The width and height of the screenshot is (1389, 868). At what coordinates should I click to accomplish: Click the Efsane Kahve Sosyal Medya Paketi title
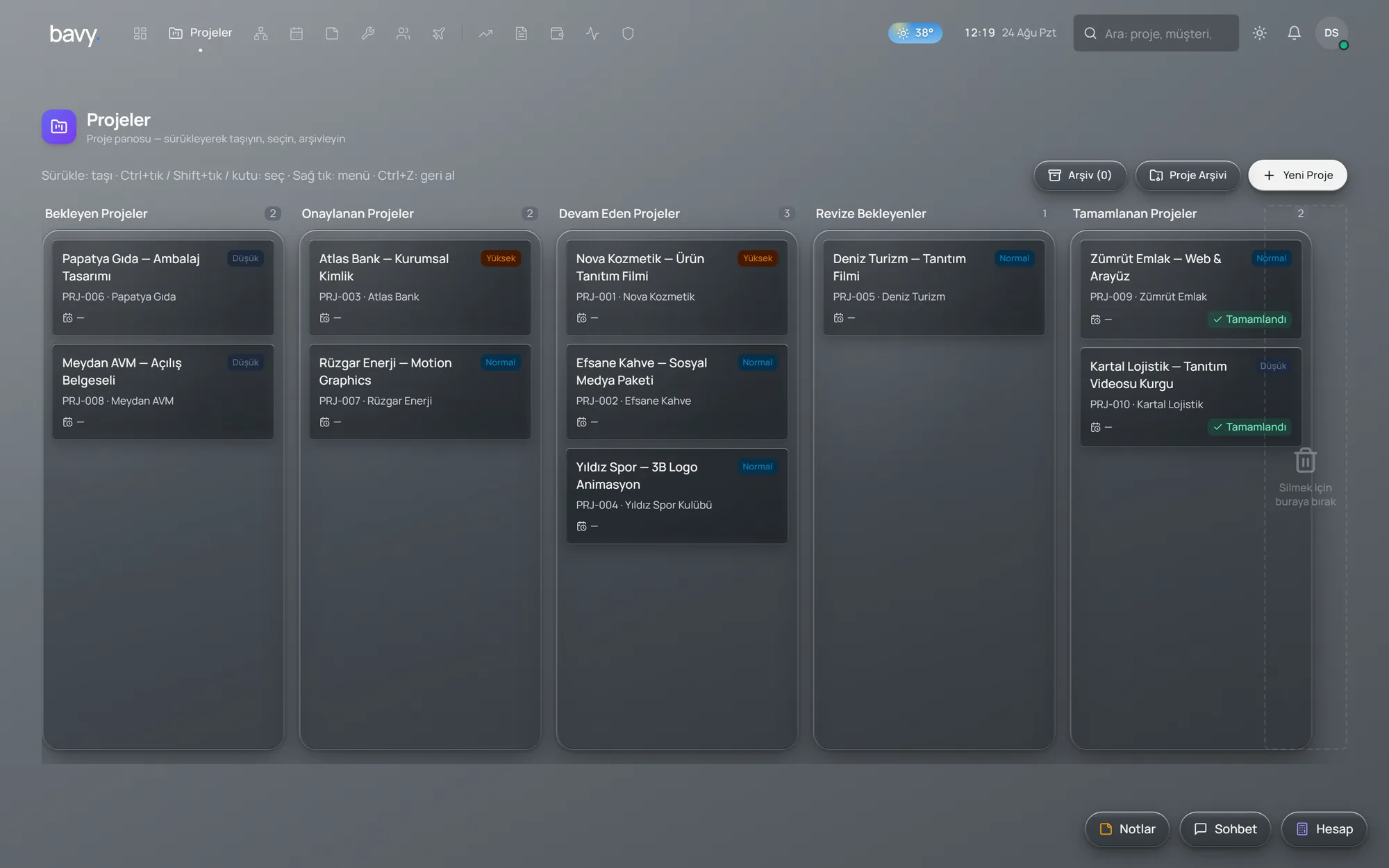pyautogui.click(x=642, y=372)
